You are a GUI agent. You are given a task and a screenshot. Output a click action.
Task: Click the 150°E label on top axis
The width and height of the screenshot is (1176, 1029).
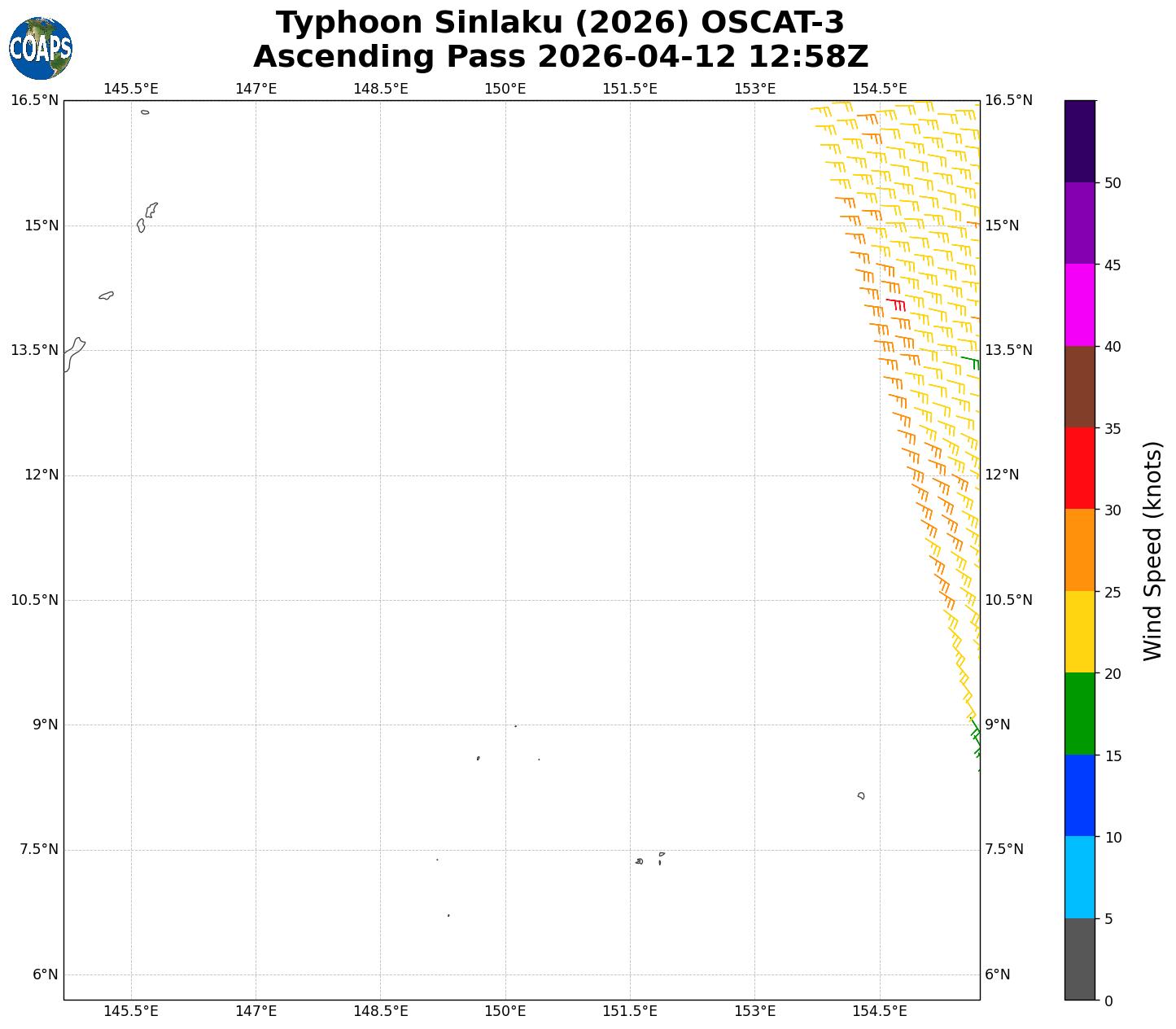(x=505, y=89)
